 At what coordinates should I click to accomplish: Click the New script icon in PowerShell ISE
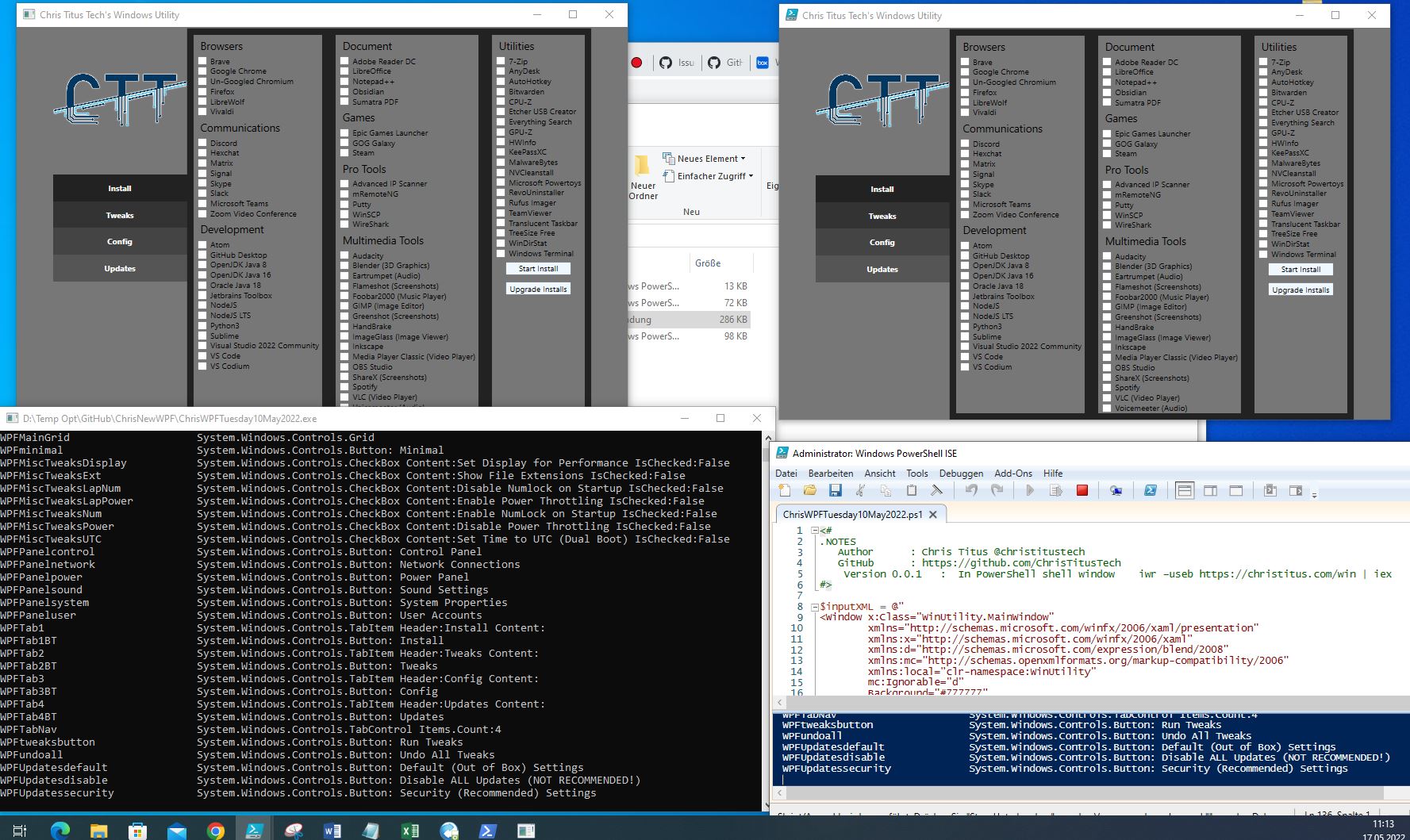pos(786,491)
